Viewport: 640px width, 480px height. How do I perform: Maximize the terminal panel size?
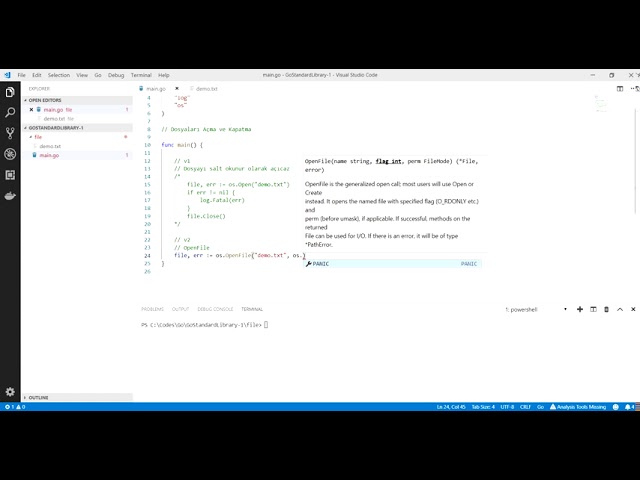click(x=620, y=309)
